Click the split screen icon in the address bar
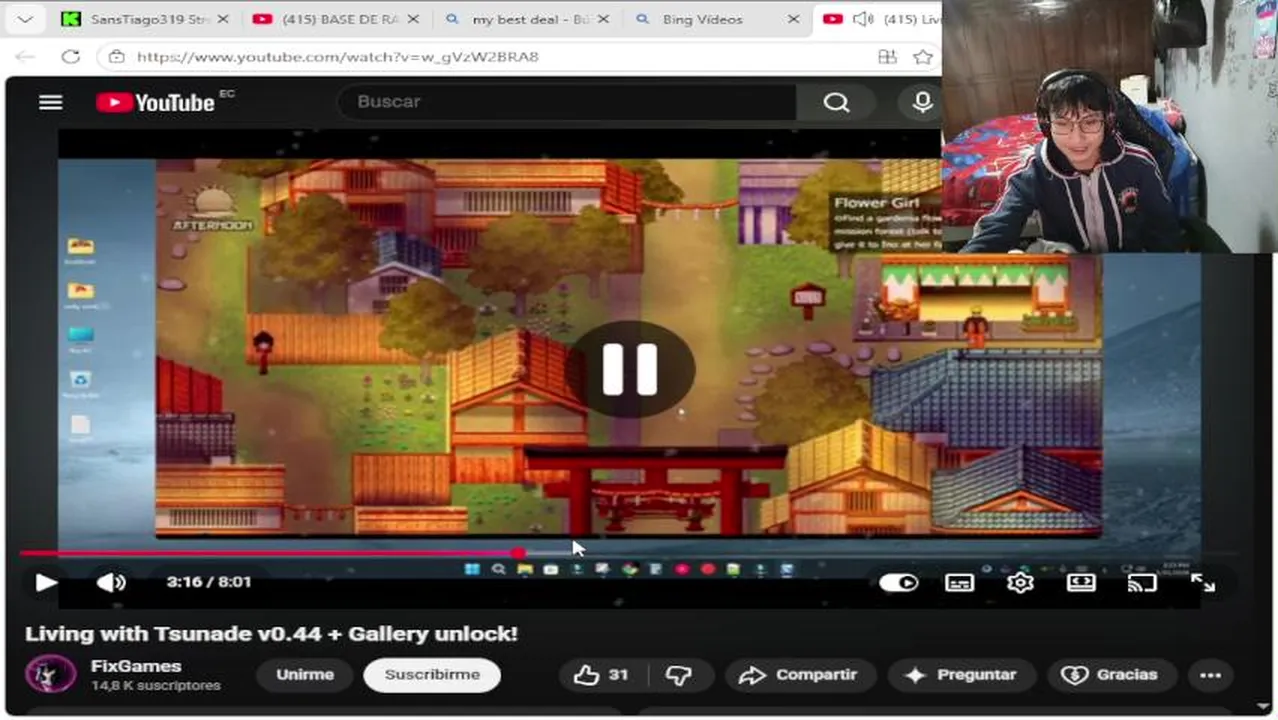The width and height of the screenshot is (1278, 720). (x=887, y=57)
